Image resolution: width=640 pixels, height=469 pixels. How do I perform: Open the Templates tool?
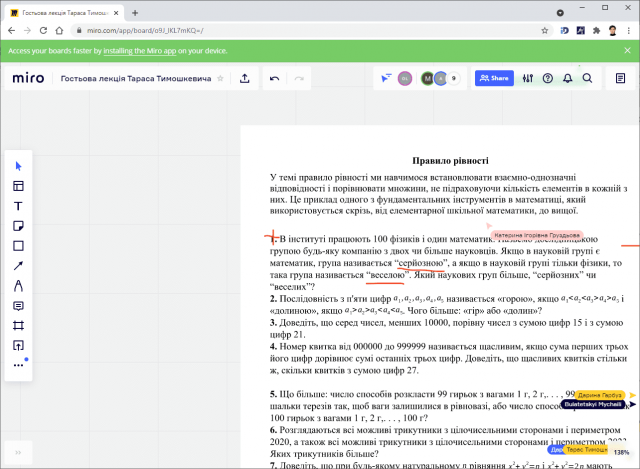[x=18, y=185]
